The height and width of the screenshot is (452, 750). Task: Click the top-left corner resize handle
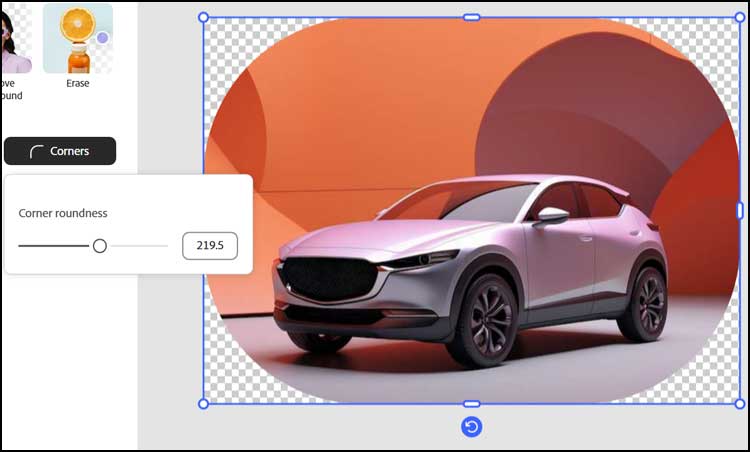pos(203,18)
